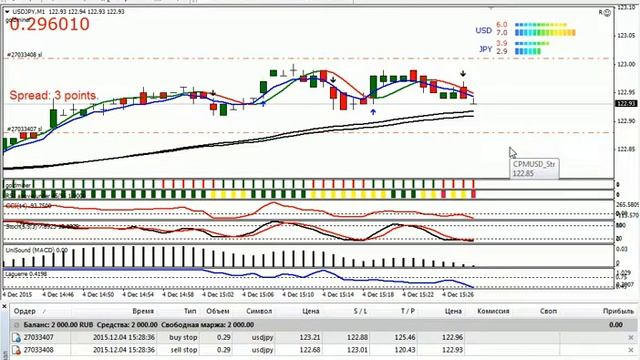
Task: Click the 'buy stop' type cell
Action: [183, 338]
